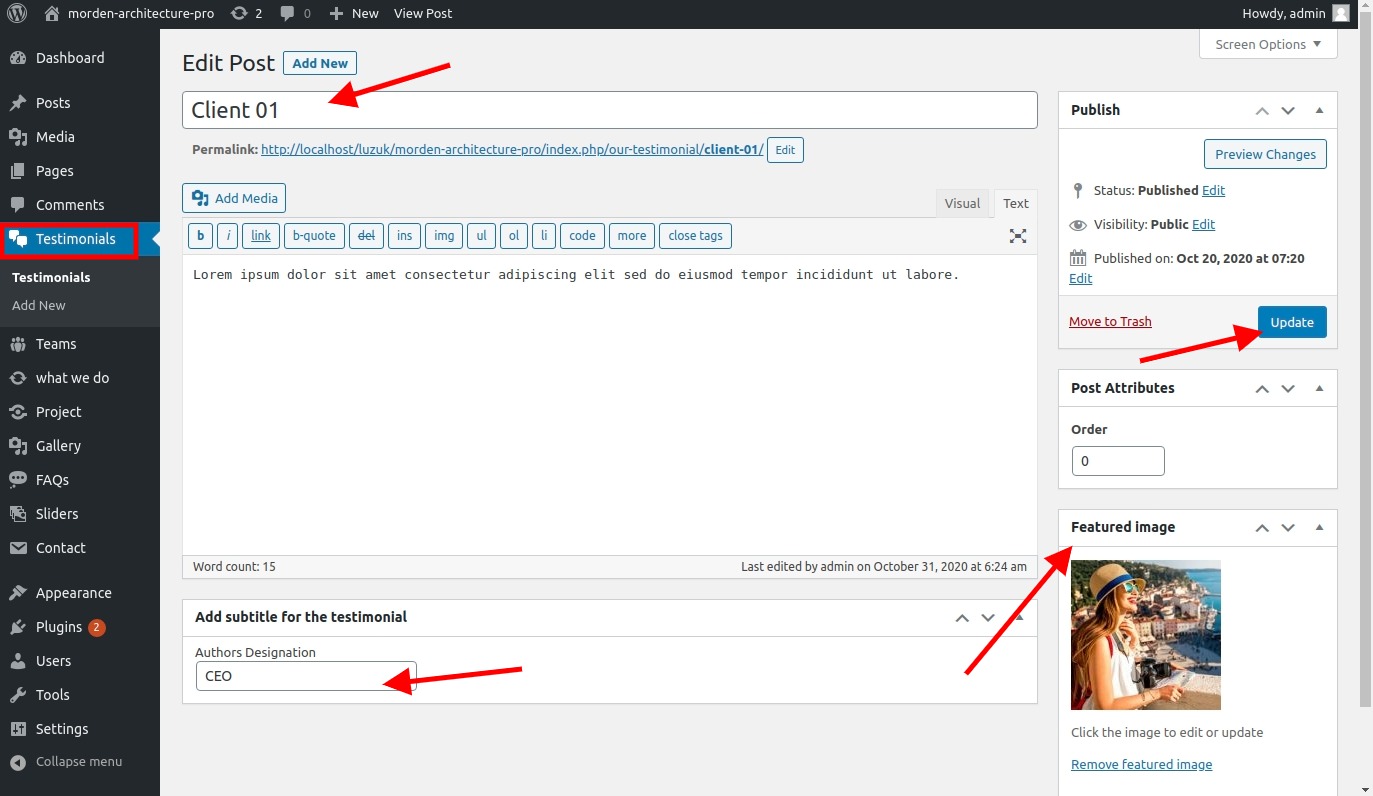
Task: Open the Gallery section in sidebar
Action: tap(58, 446)
